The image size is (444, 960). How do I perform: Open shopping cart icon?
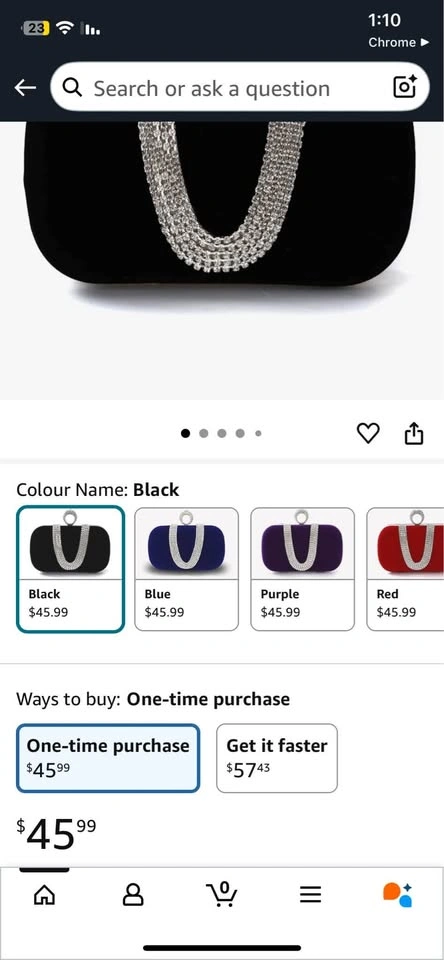[x=222, y=894]
